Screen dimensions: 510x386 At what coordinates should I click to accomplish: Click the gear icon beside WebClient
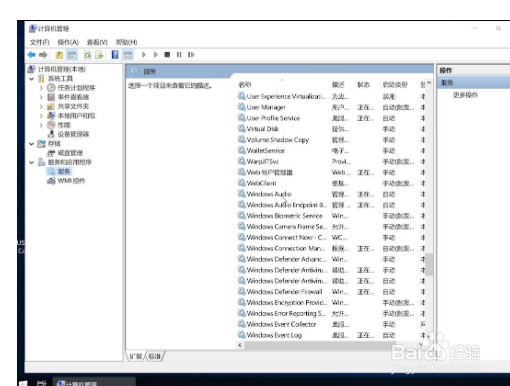pos(242,183)
